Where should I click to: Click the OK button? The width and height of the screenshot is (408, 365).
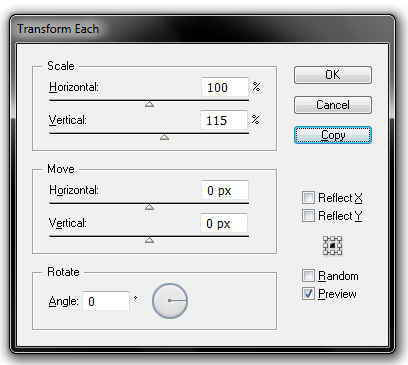[333, 75]
